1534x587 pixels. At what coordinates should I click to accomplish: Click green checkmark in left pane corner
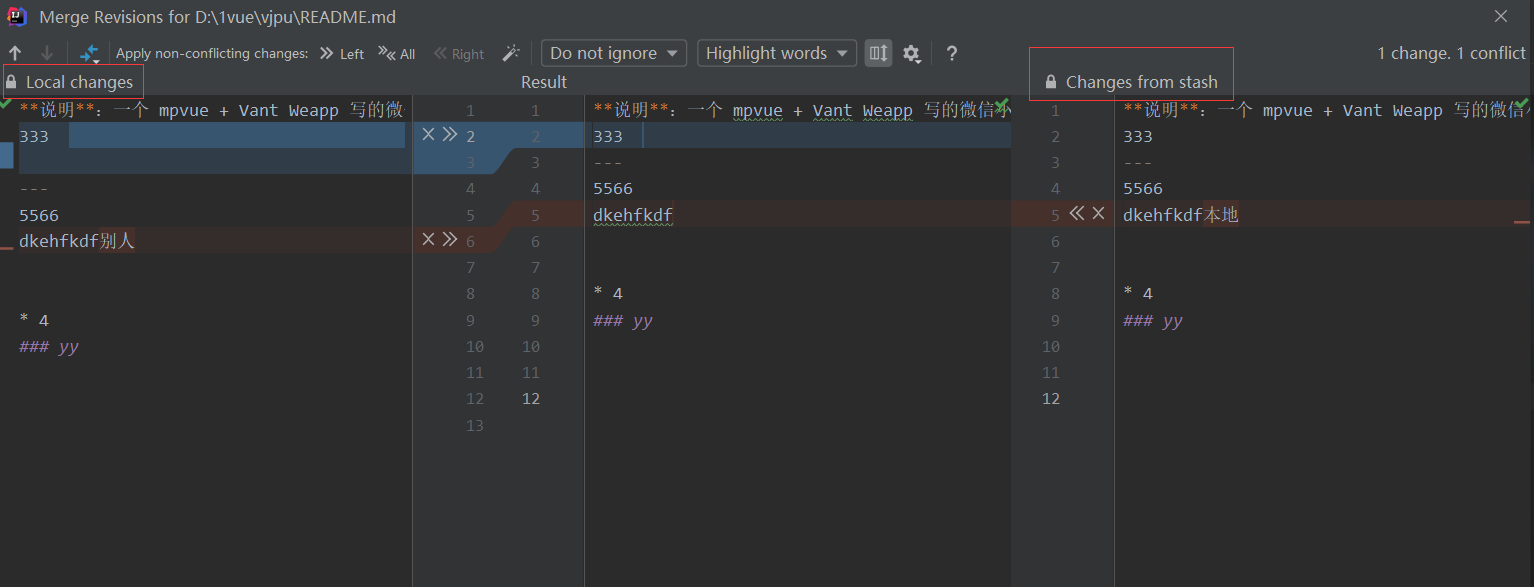click(x=6, y=102)
